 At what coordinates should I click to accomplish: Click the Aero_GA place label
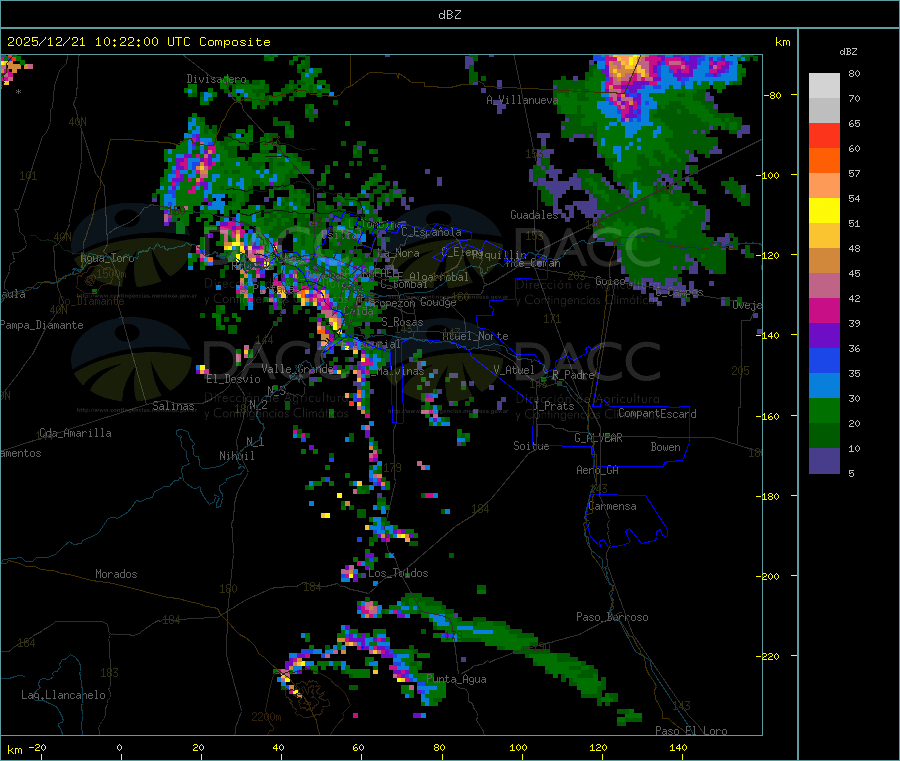[598, 470]
